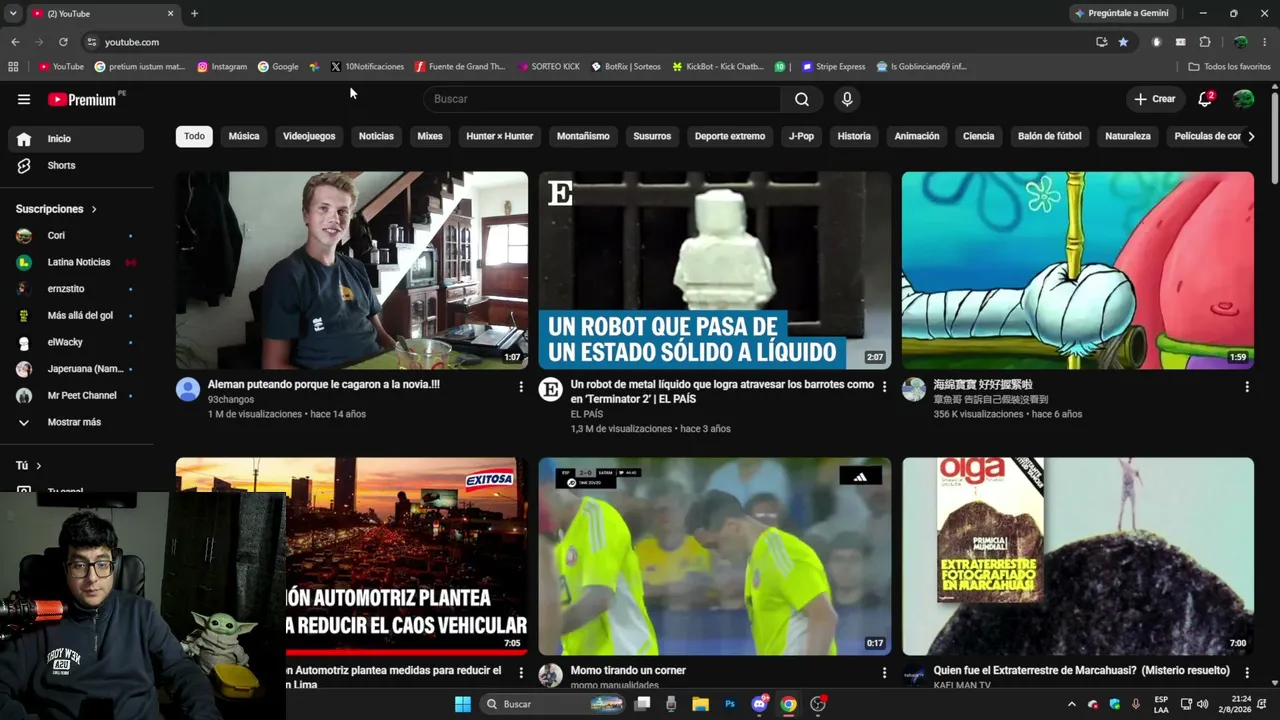Image resolution: width=1280 pixels, height=720 pixels.
Task: Bookmark this page with the star
Action: tap(1123, 42)
